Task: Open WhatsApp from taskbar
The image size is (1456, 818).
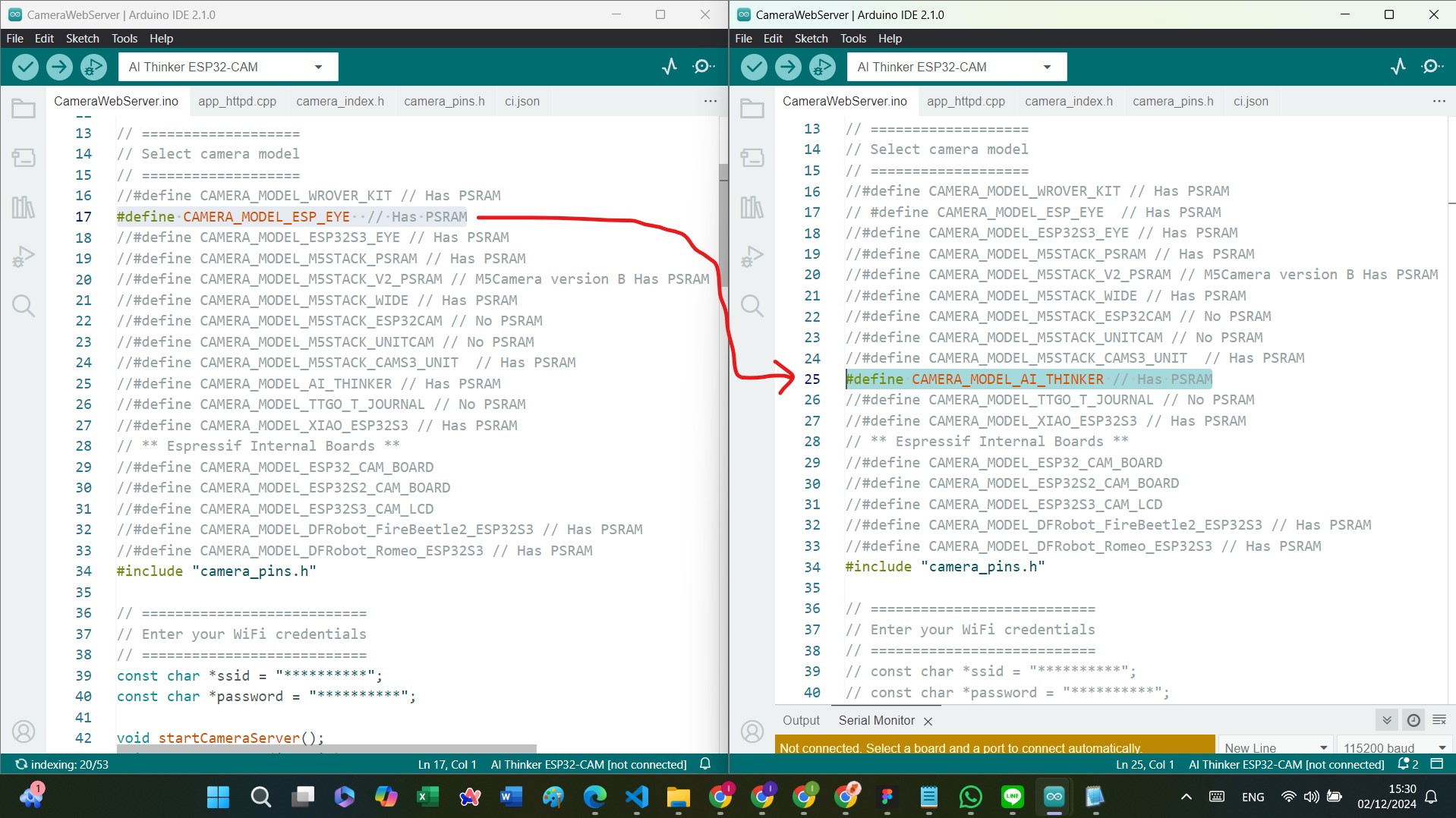Action: (971, 797)
